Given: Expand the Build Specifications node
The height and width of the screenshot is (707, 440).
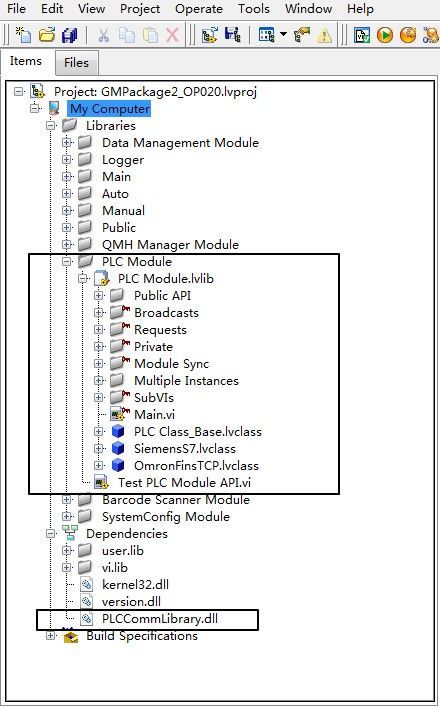Looking at the screenshot, I should click(50, 636).
